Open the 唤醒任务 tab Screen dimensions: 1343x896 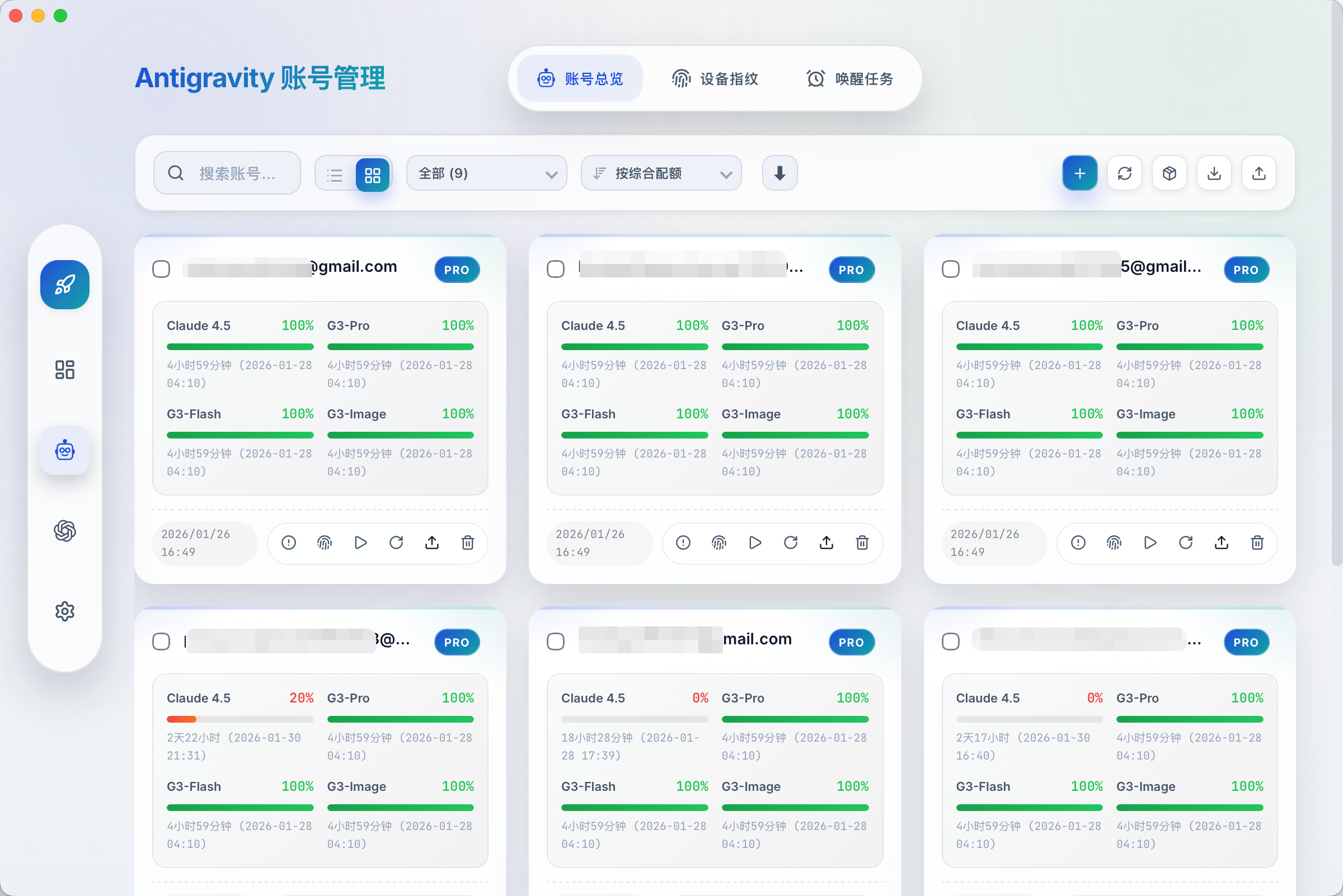click(849, 79)
